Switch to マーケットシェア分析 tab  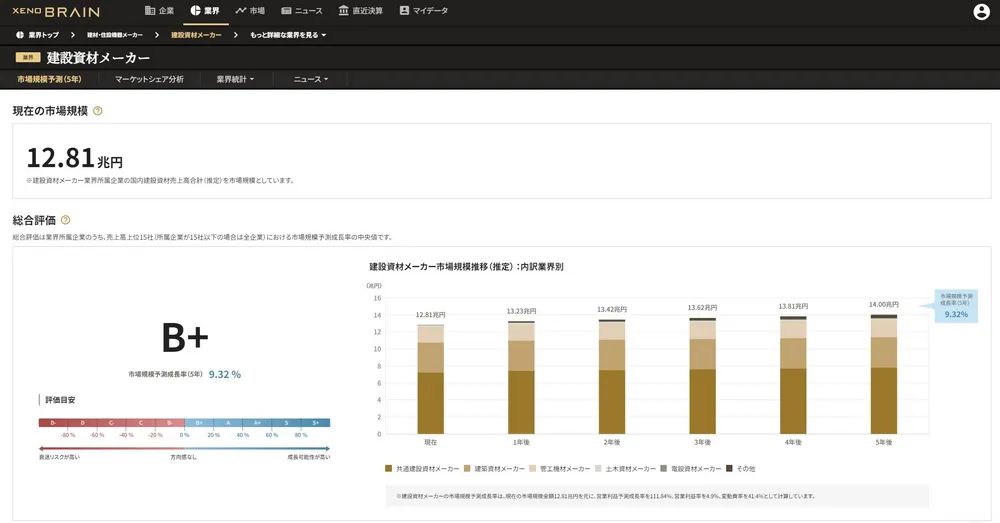point(149,79)
